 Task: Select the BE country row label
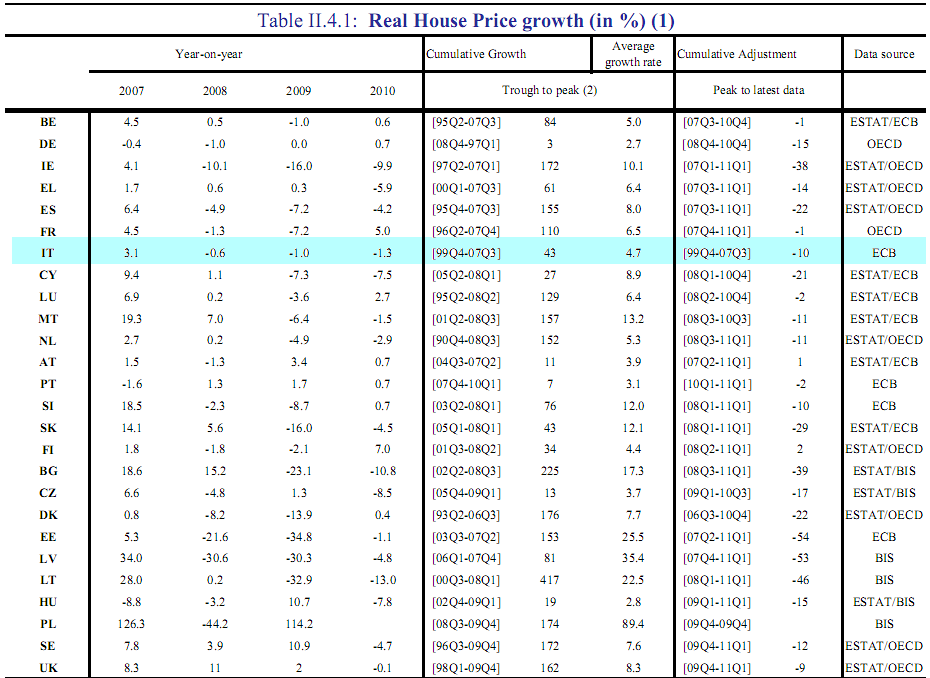click(48, 122)
